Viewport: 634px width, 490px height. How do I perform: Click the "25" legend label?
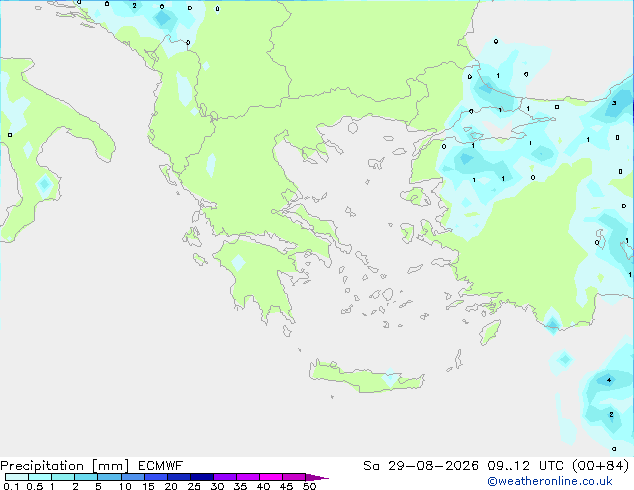[194, 486]
